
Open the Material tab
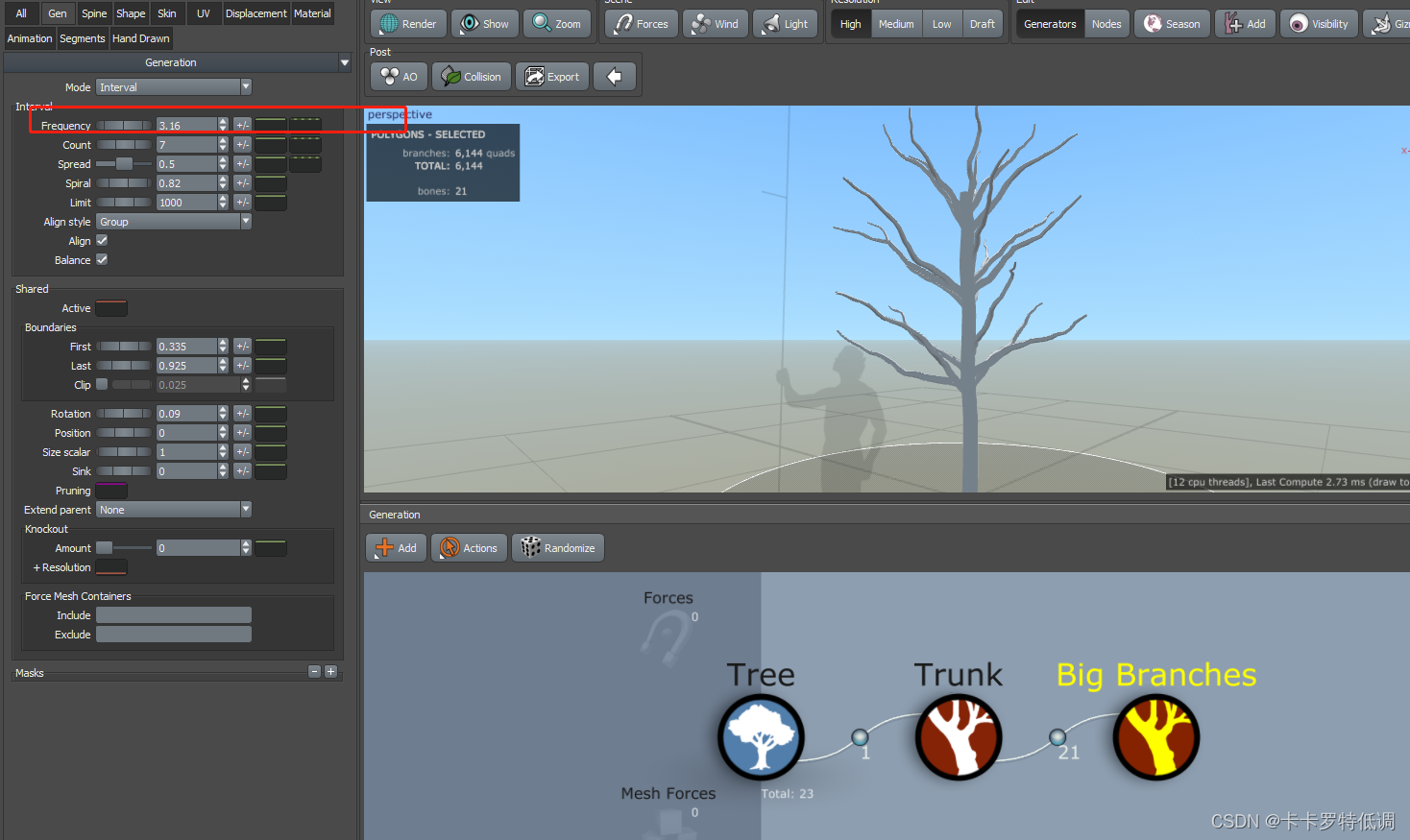coord(312,13)
